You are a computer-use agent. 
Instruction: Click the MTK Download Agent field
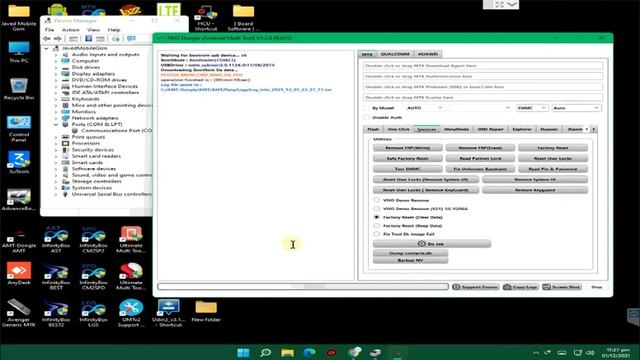483,65
